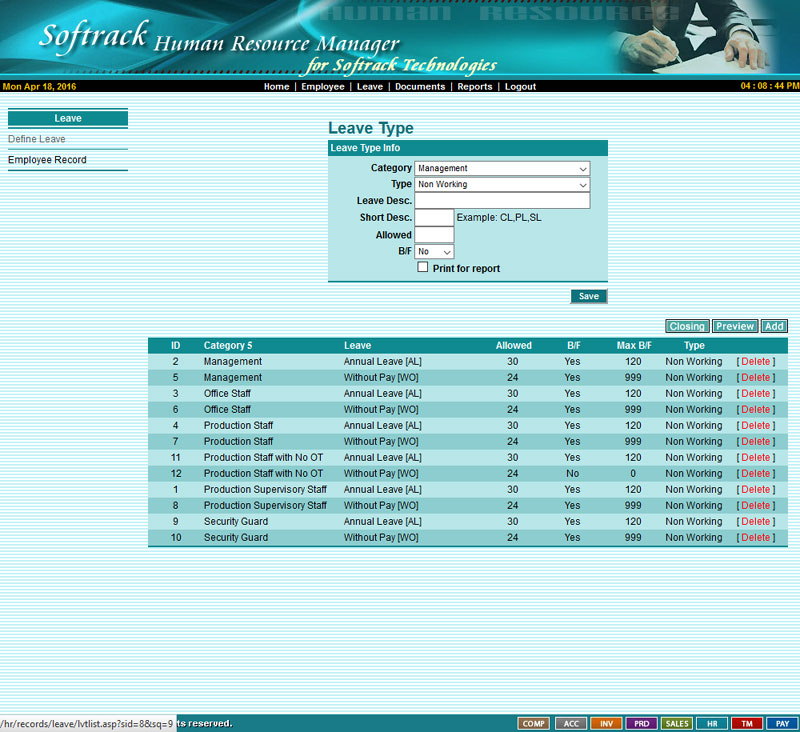
Task: Toggle the Print for report checkbox
Action: coord(423,268)
